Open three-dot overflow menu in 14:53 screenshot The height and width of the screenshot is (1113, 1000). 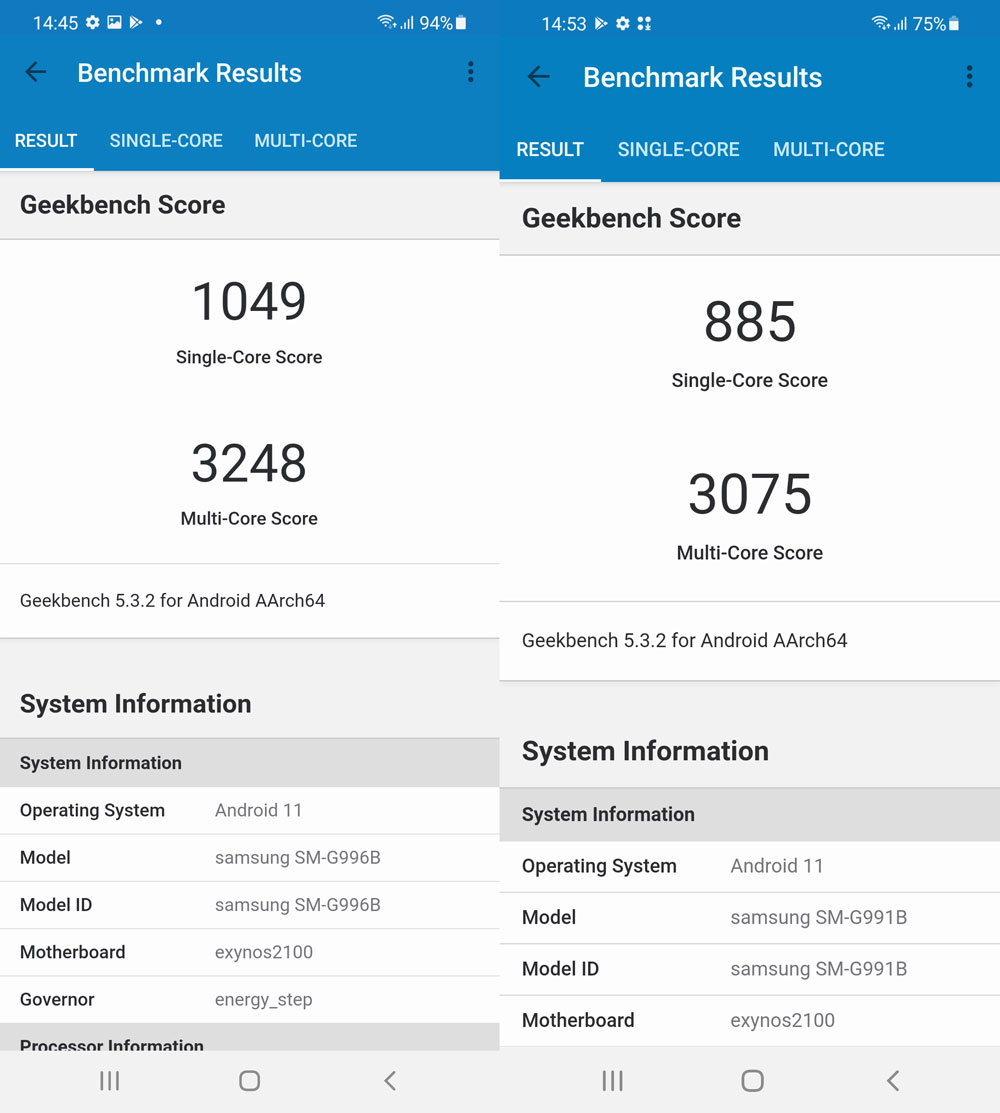(x=969, y=76)
